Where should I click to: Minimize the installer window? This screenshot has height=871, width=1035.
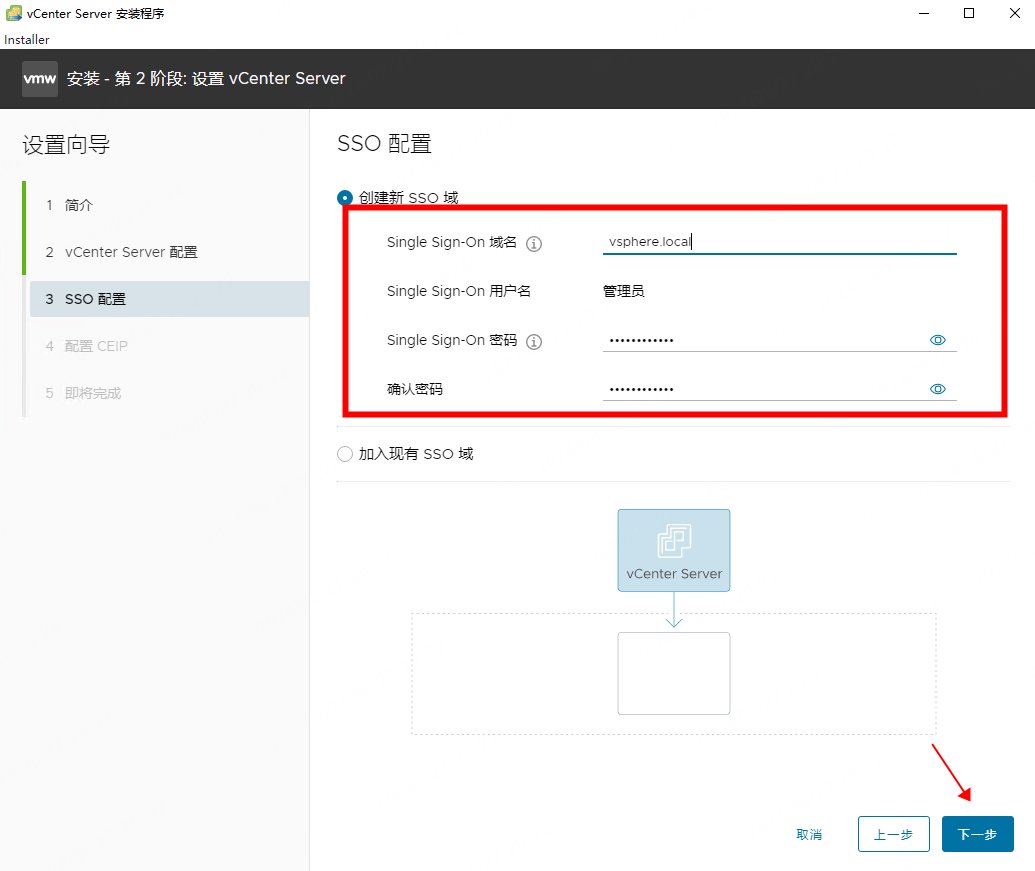pos(923,13)
